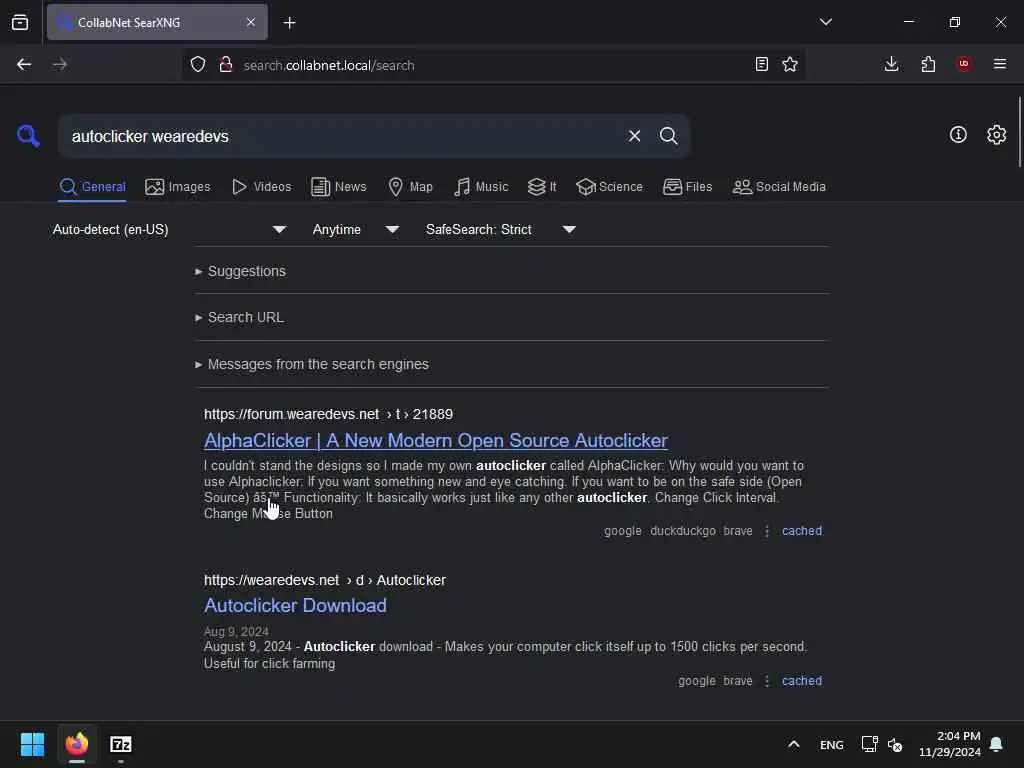Switch to the Social Media tab
The width and height of the screenshot is (1024, 768).
779,187
